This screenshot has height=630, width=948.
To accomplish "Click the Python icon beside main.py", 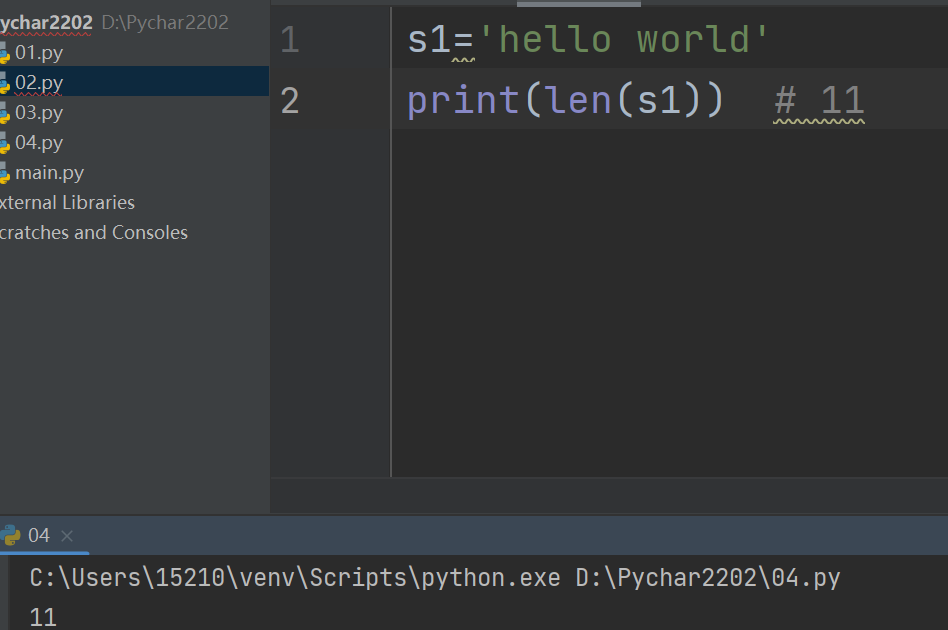I will point(4,173).
